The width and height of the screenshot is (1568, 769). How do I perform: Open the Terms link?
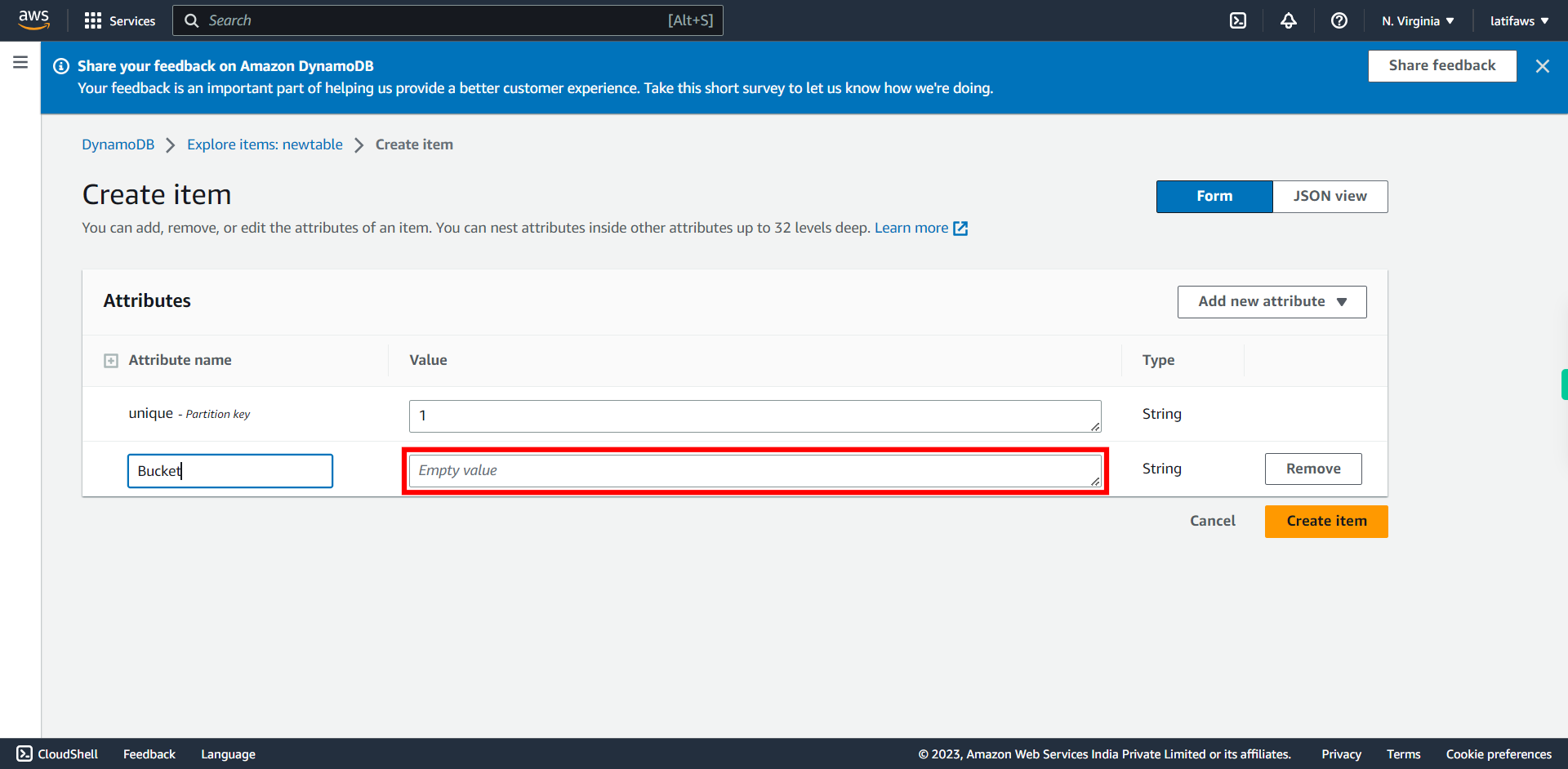tap(1403, 754)
